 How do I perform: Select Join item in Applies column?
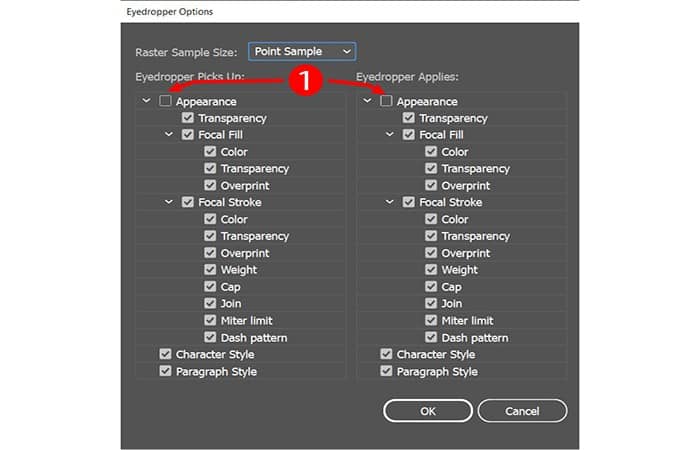(452, 303)
